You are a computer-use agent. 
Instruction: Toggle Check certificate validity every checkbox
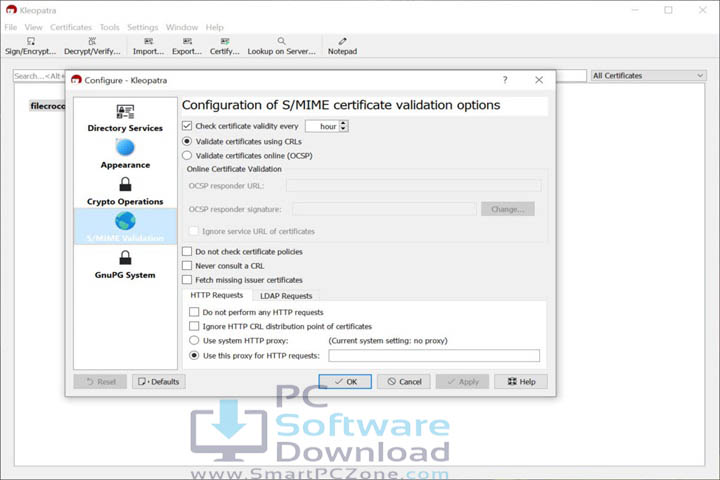coord(187,125)
